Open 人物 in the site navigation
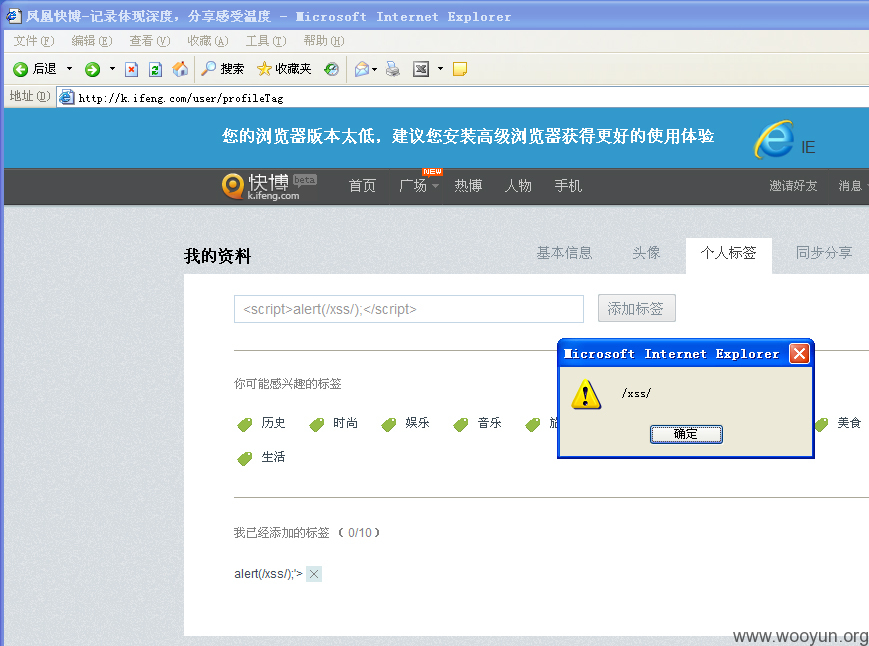Screen dimensions: 869x646 point(518,186)
